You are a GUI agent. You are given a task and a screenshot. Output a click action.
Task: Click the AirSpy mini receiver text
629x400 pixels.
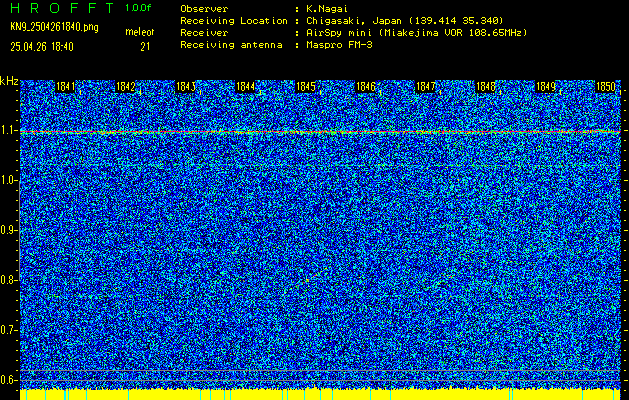click(416, 32)
